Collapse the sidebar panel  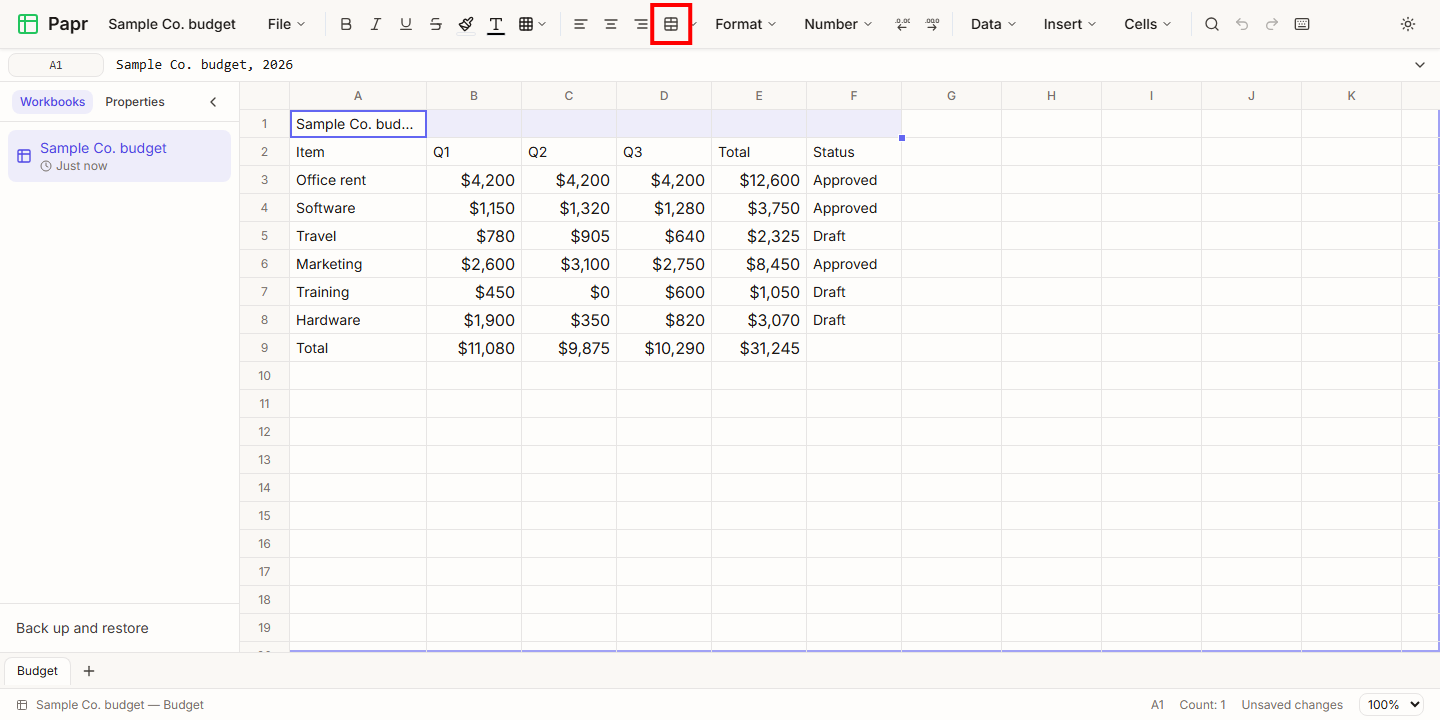(213, 102)
